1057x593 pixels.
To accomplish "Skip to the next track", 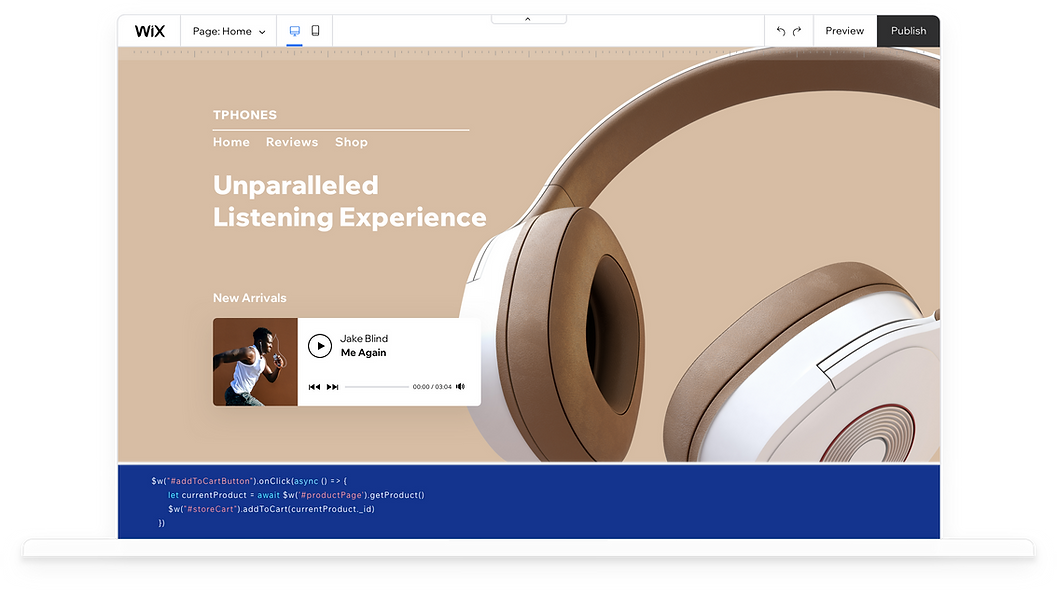I will pyautogui.click(x=331, y=386).
